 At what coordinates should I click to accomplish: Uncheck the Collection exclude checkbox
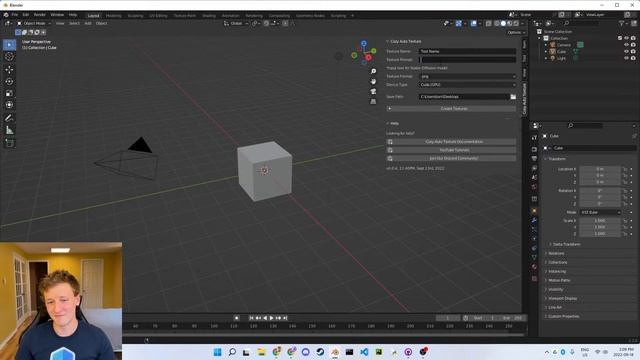click(620, 38)
